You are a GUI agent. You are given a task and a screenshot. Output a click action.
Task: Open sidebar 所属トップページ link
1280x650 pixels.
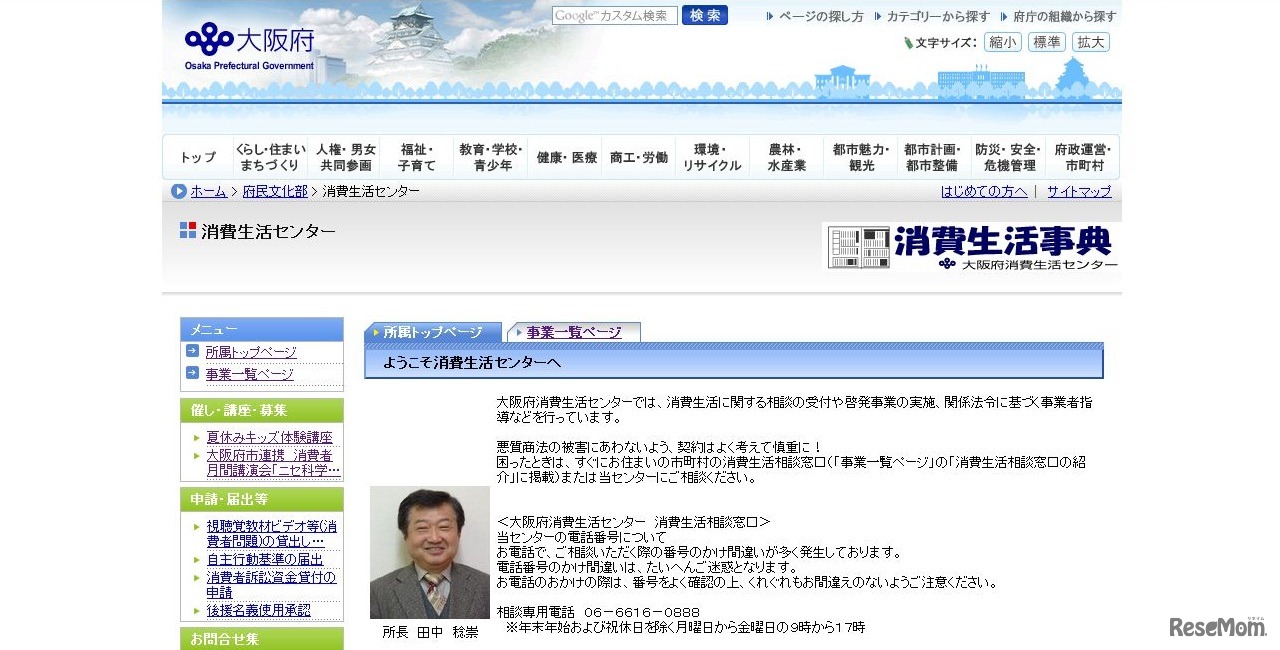[251, 352]
